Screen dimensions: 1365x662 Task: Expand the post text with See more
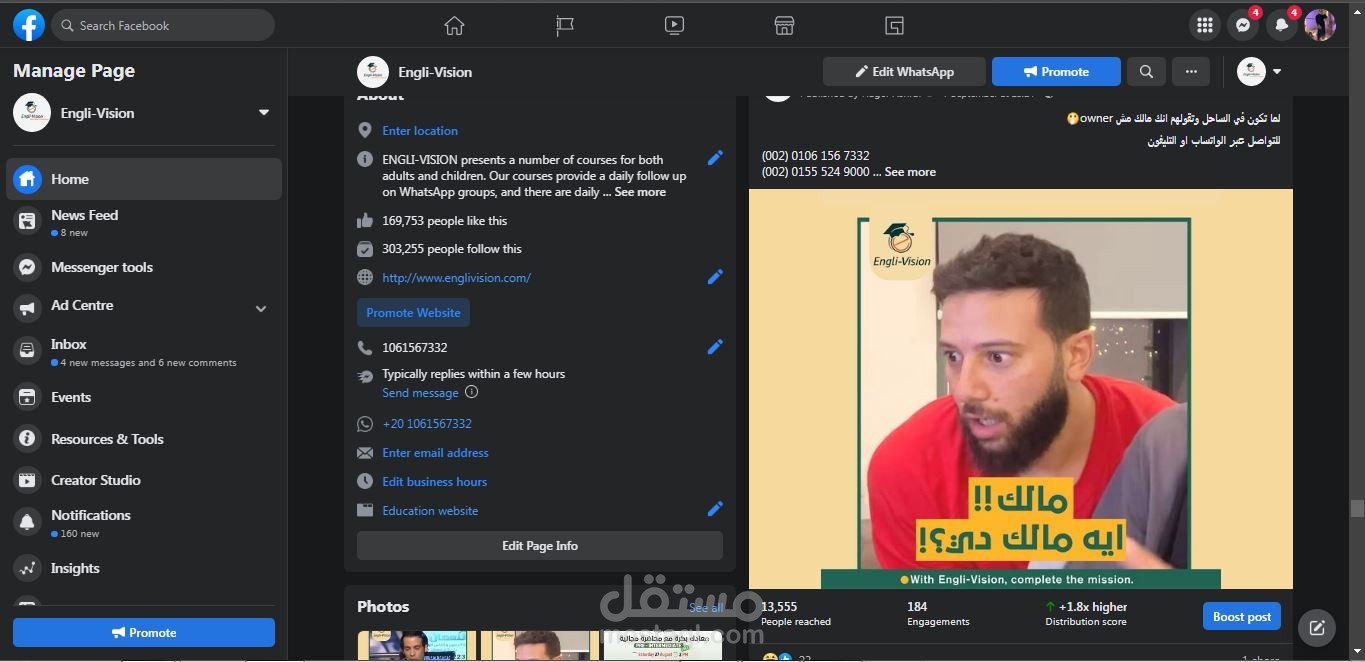click(x=910, y=172)
